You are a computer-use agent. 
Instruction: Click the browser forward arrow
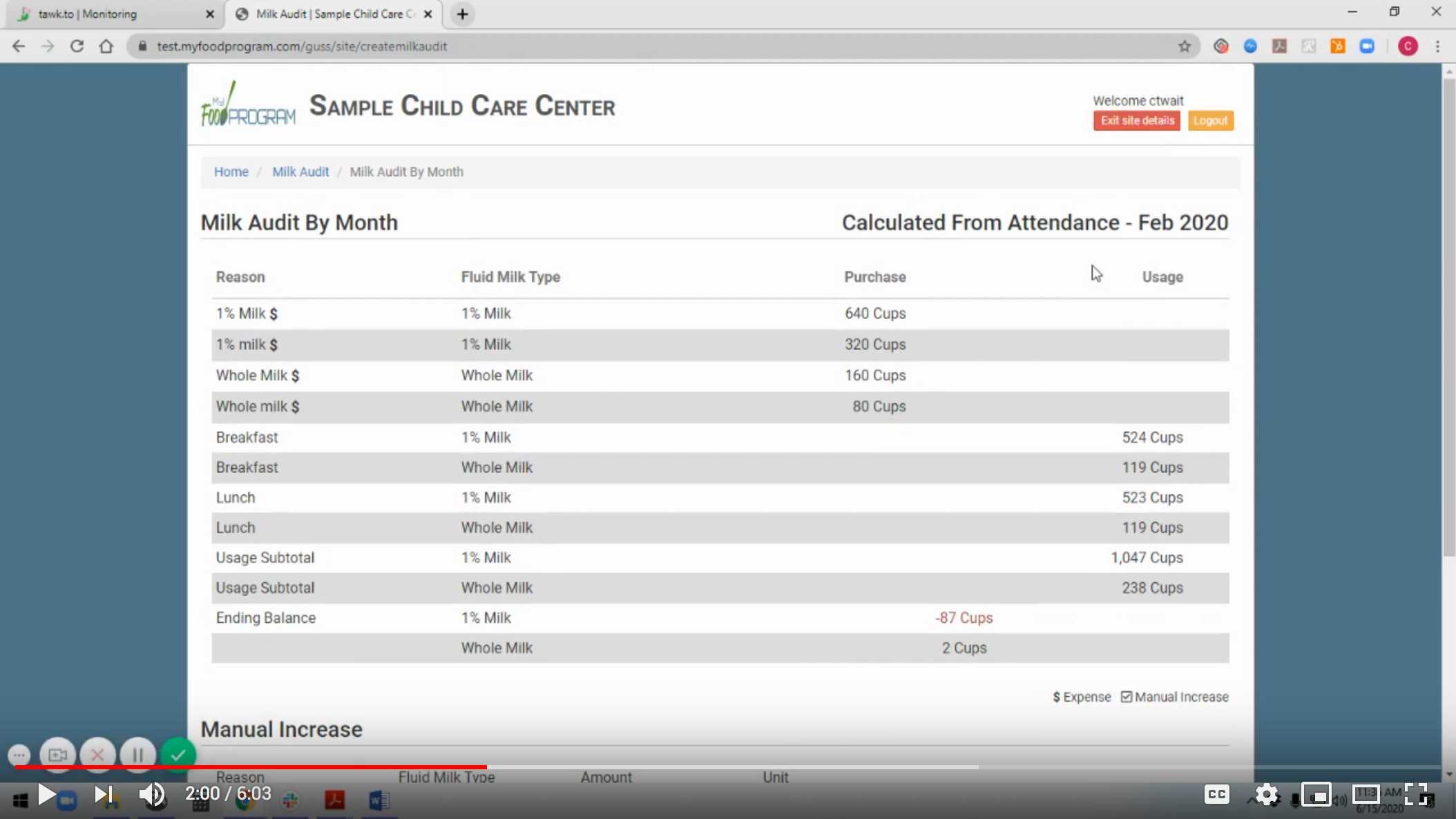(x=48, y=46)
